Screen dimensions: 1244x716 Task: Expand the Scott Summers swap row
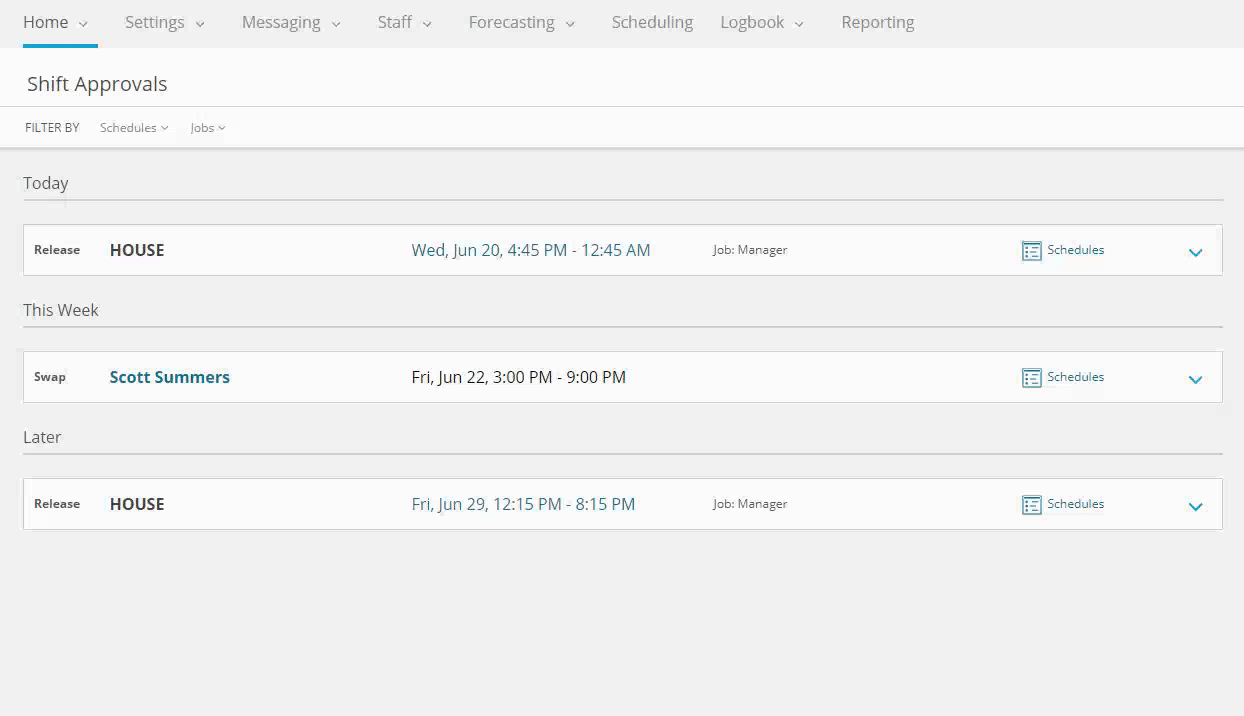pos(1195,379)
